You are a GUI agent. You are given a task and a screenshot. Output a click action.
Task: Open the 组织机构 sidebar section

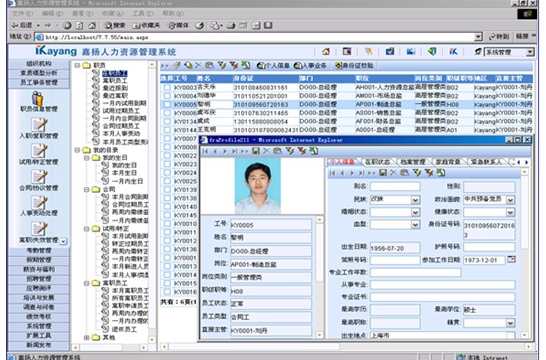[x=39, y=63]
